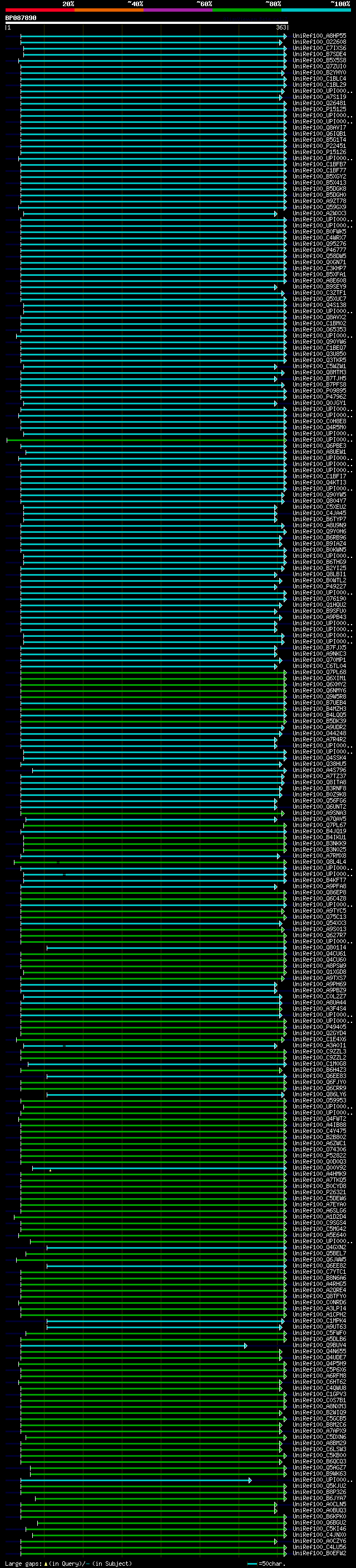Click the orange ~40% identity legend bar
356x1568 pixels.
(108, 10)
